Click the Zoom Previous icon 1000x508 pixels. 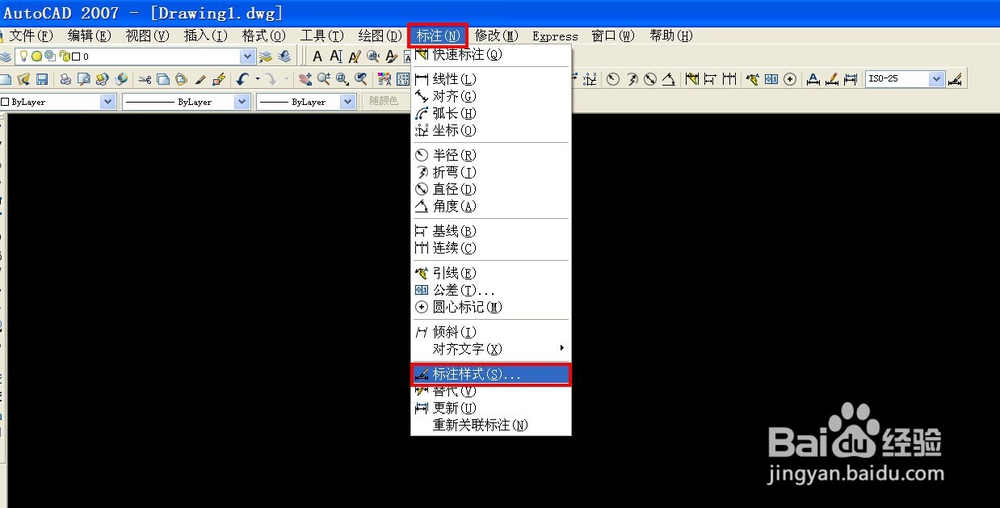click(361, 79)
